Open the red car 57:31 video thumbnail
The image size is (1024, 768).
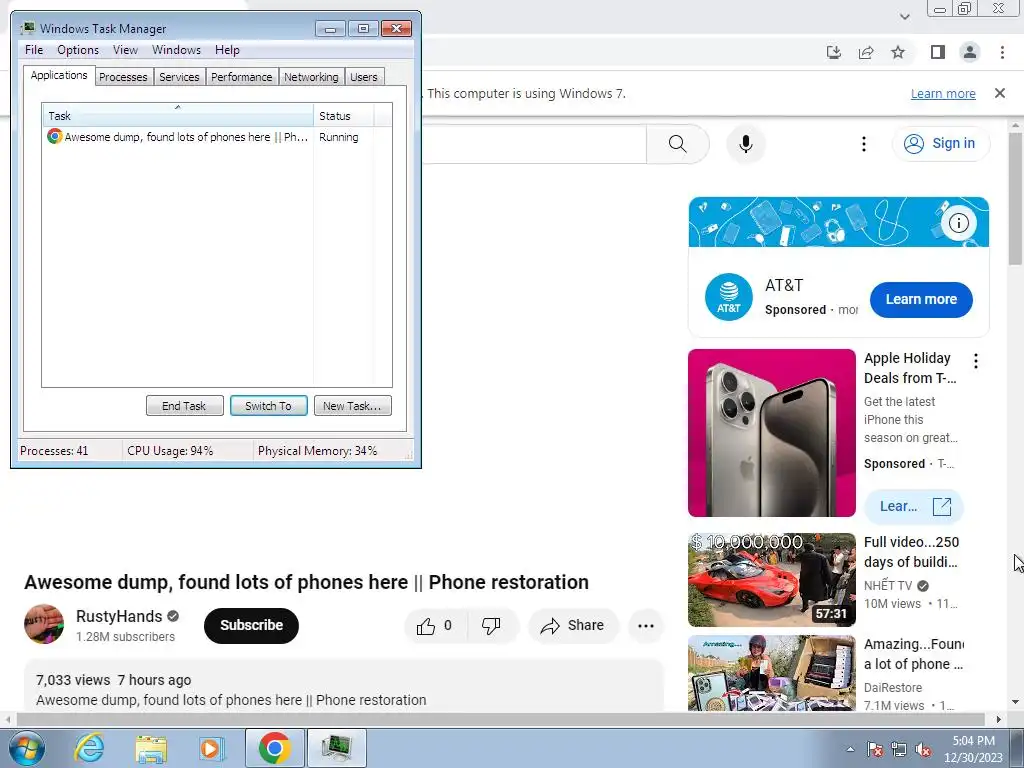coord(771,580)
